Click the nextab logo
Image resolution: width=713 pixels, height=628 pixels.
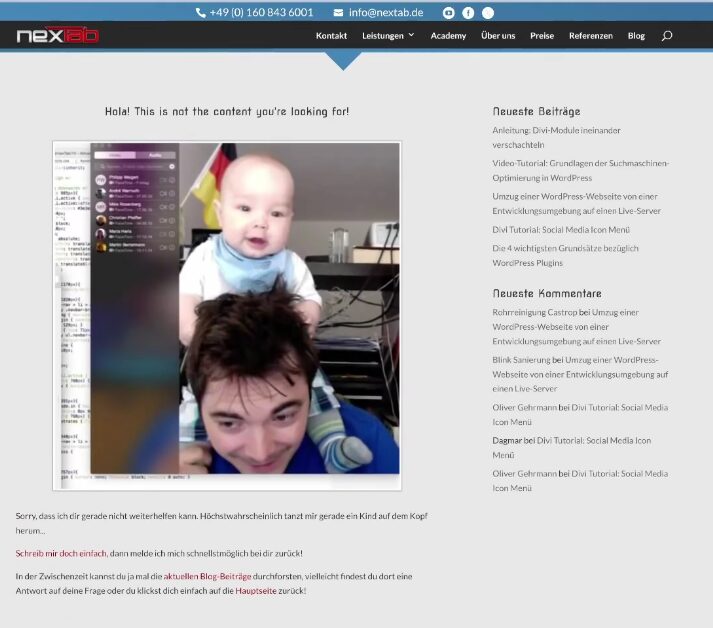(x=57, y=36)
